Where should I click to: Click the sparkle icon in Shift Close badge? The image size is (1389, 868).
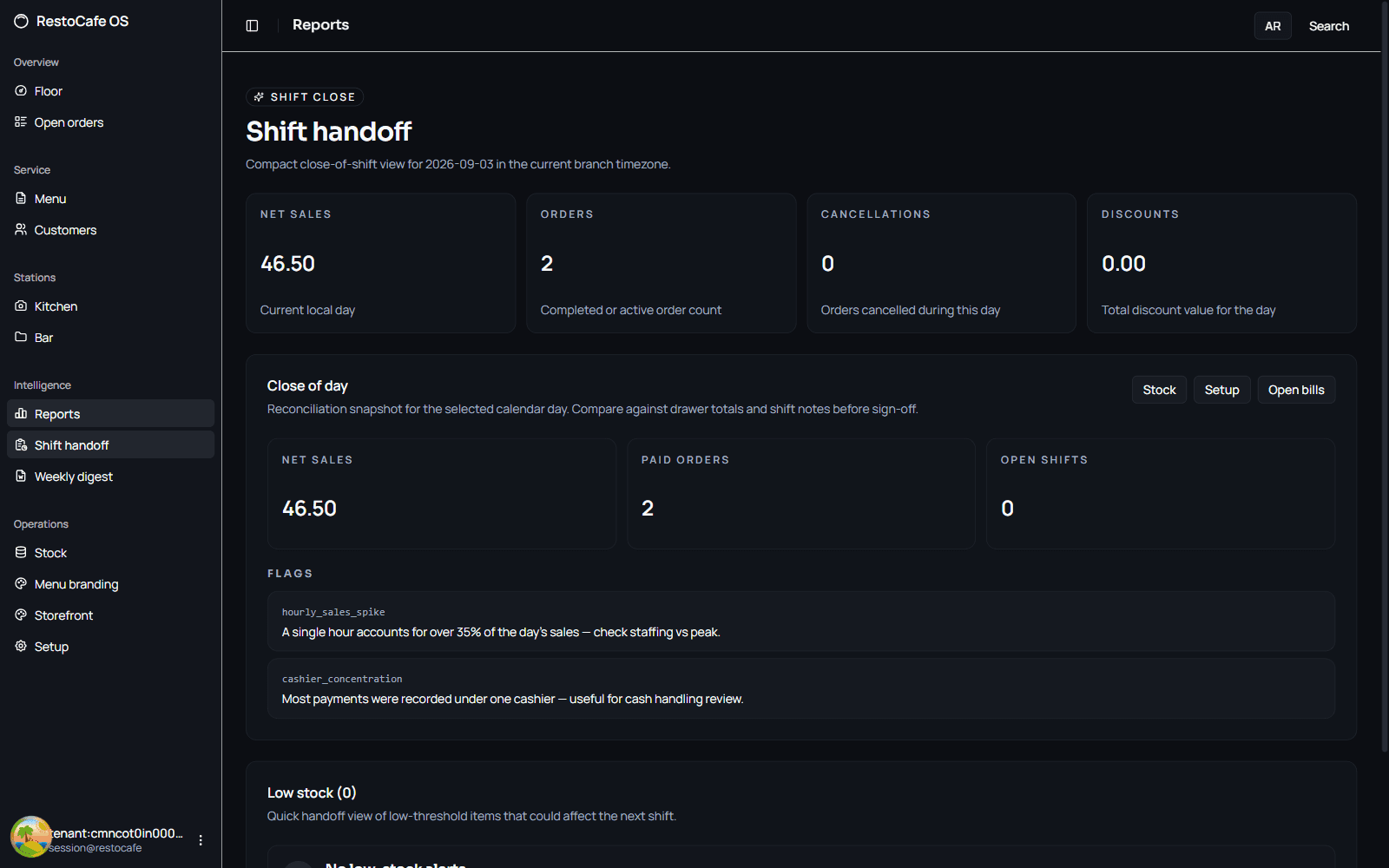[x=259, y=97]
